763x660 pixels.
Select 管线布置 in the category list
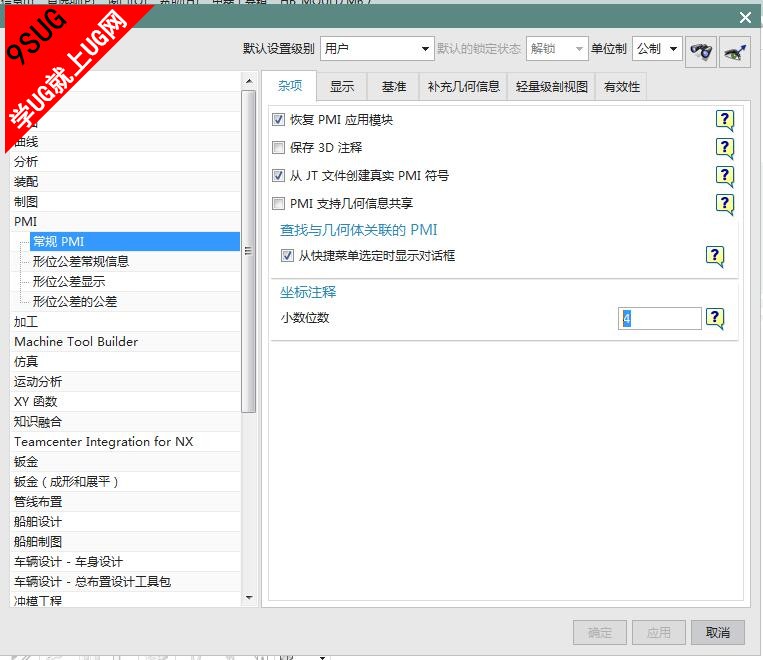125,501
